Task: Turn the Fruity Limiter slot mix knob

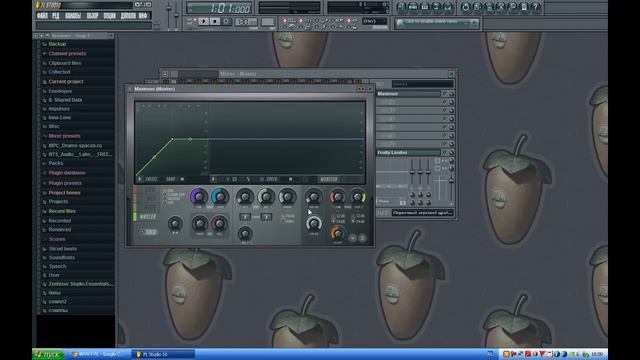Action: 451,152
